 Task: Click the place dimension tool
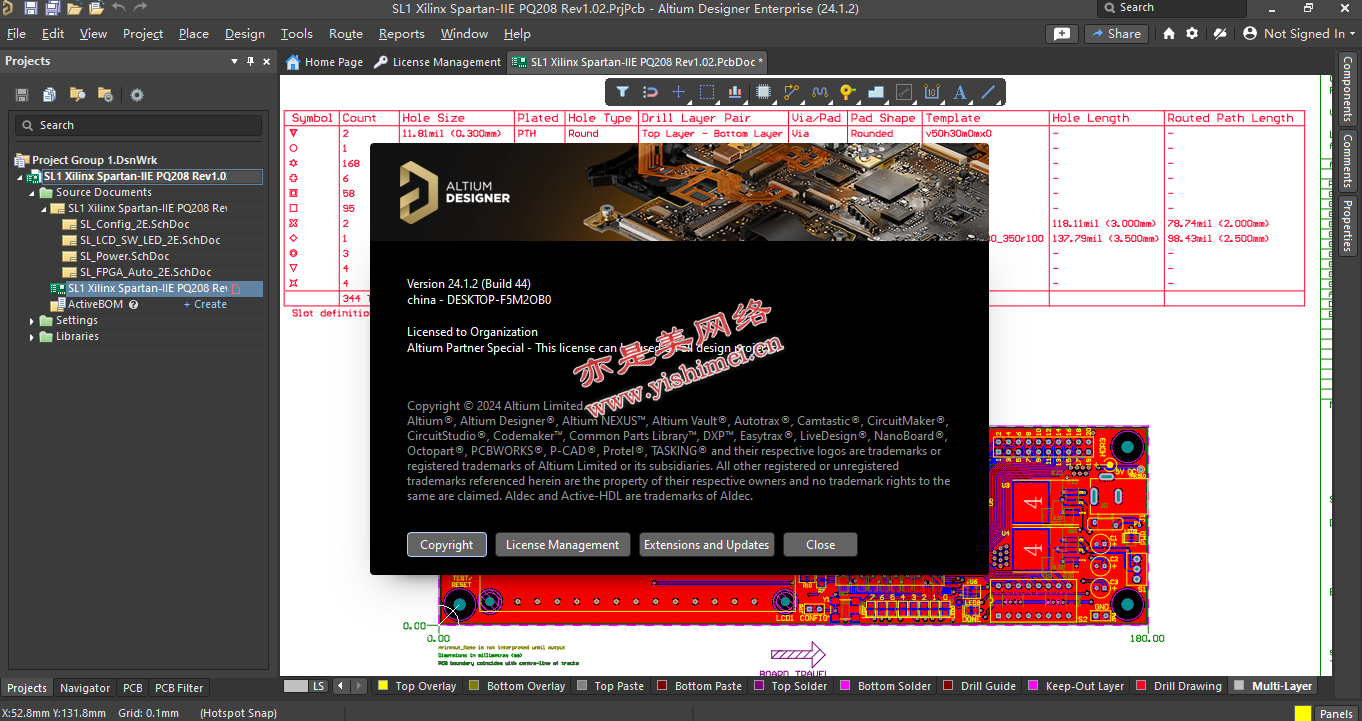click(932, 92)
